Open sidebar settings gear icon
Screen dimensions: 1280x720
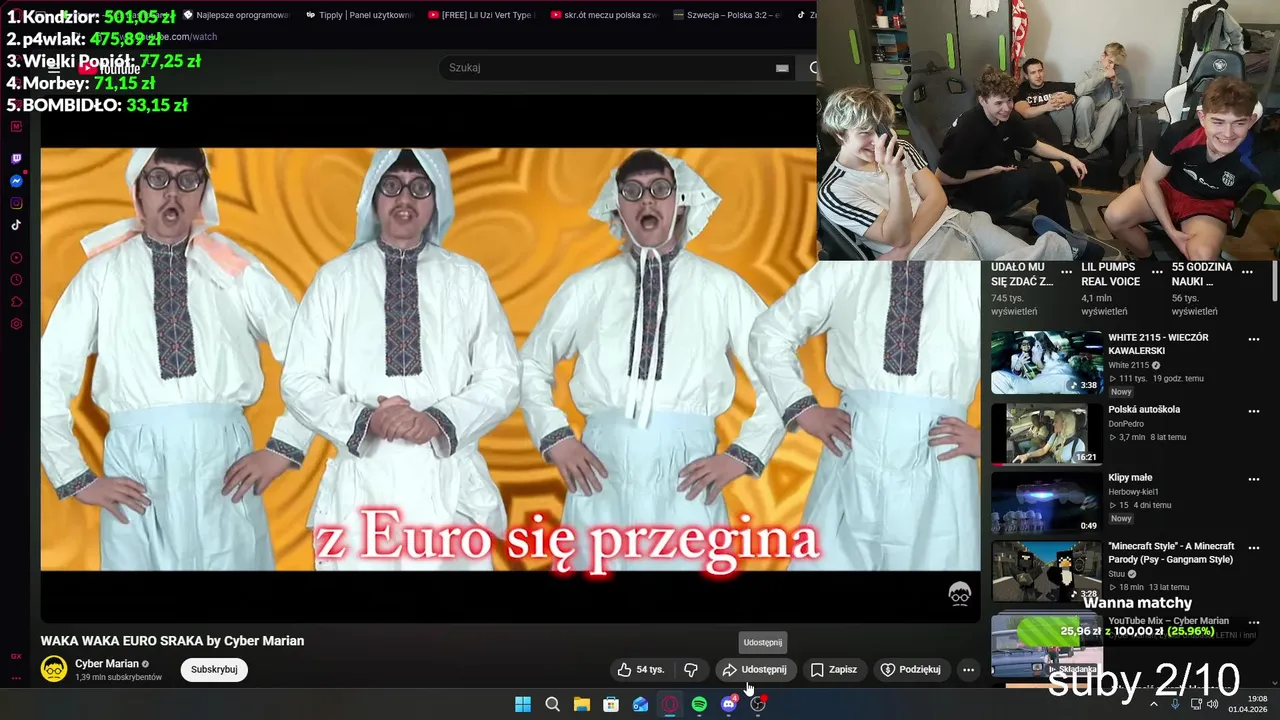[16, 324]
